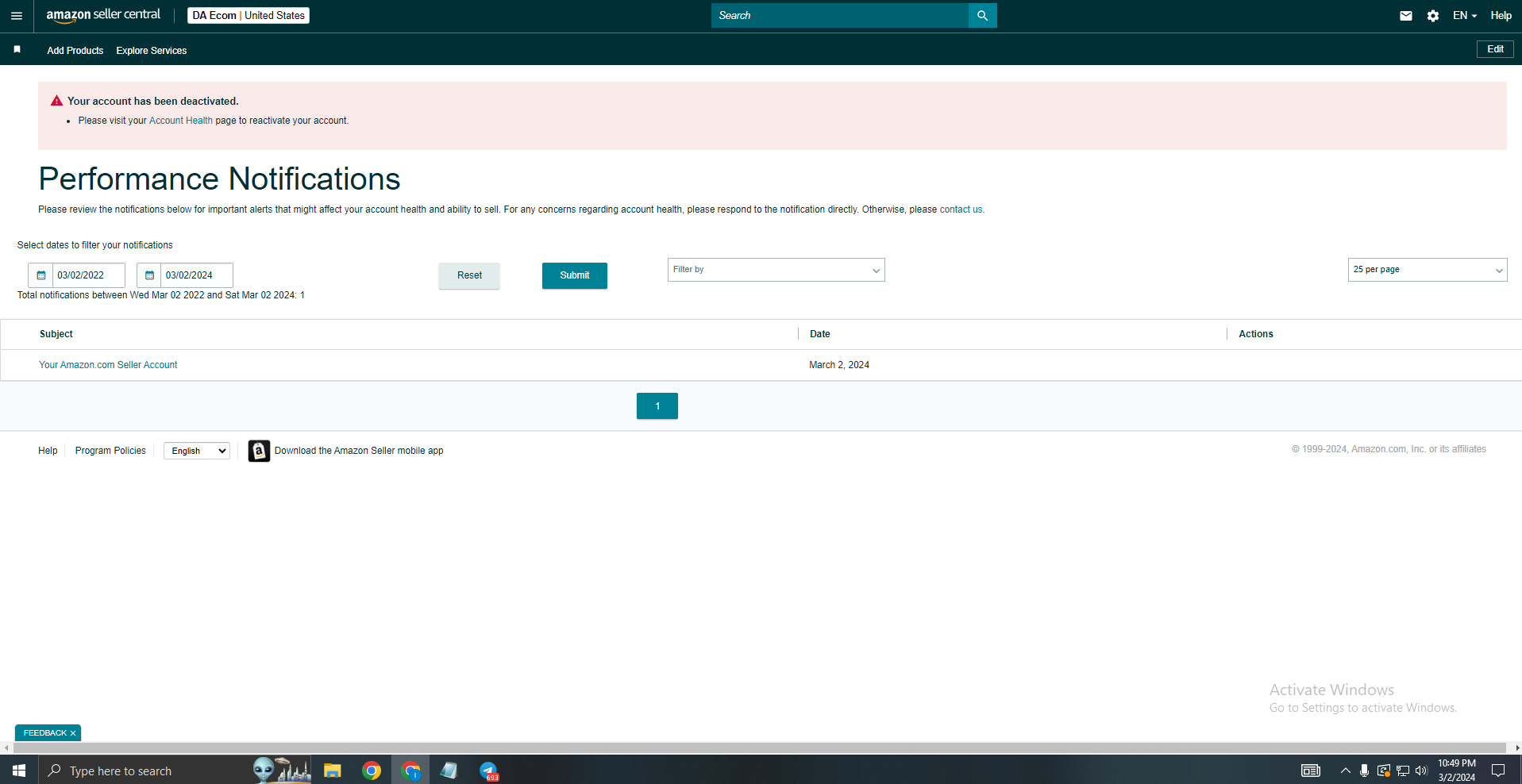Viewport: 1522px width, 784px height.
Task: Expand the Filter by dropdown
Action: [776, 270]
